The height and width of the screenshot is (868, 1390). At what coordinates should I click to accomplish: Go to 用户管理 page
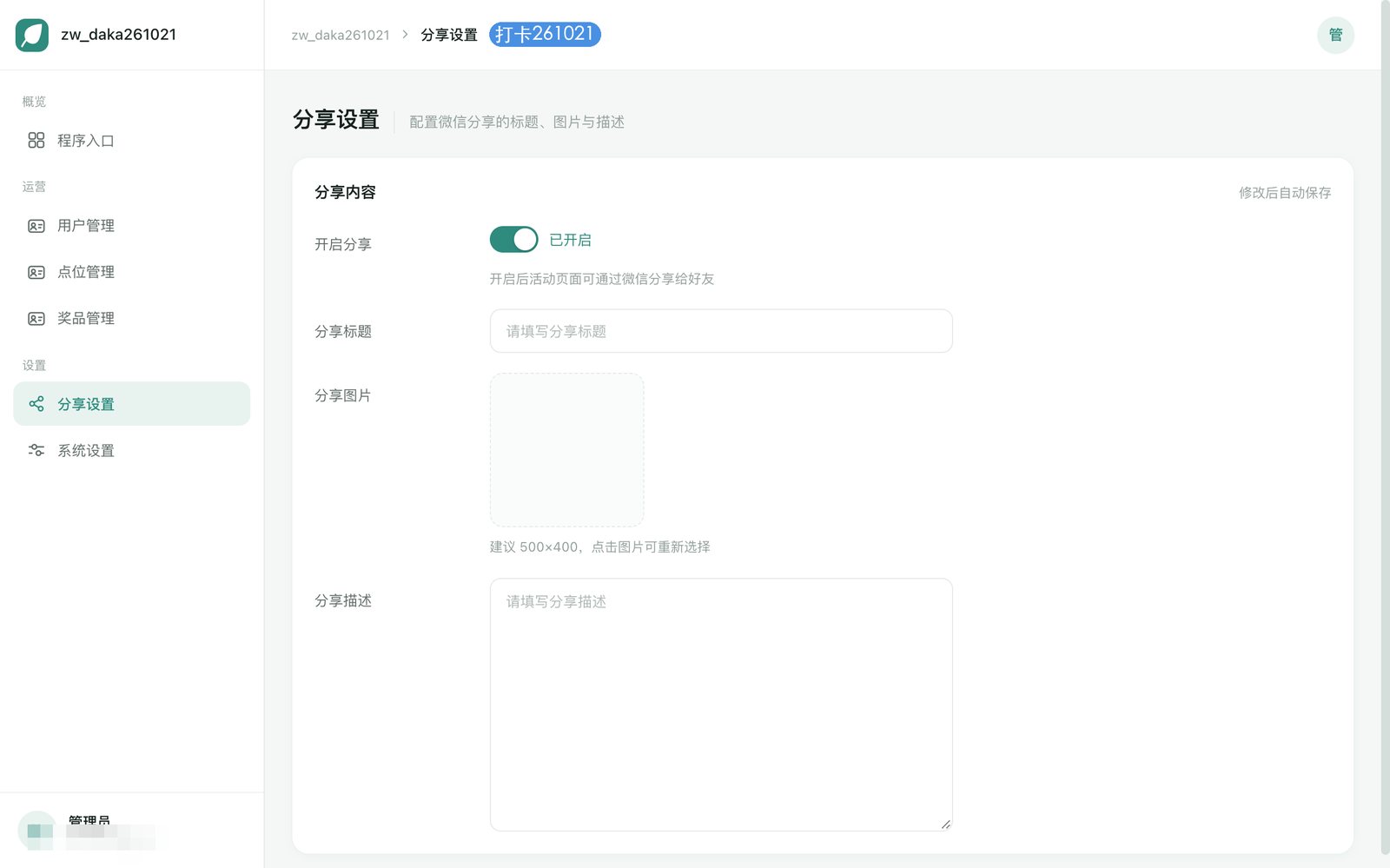click(132, 226)
